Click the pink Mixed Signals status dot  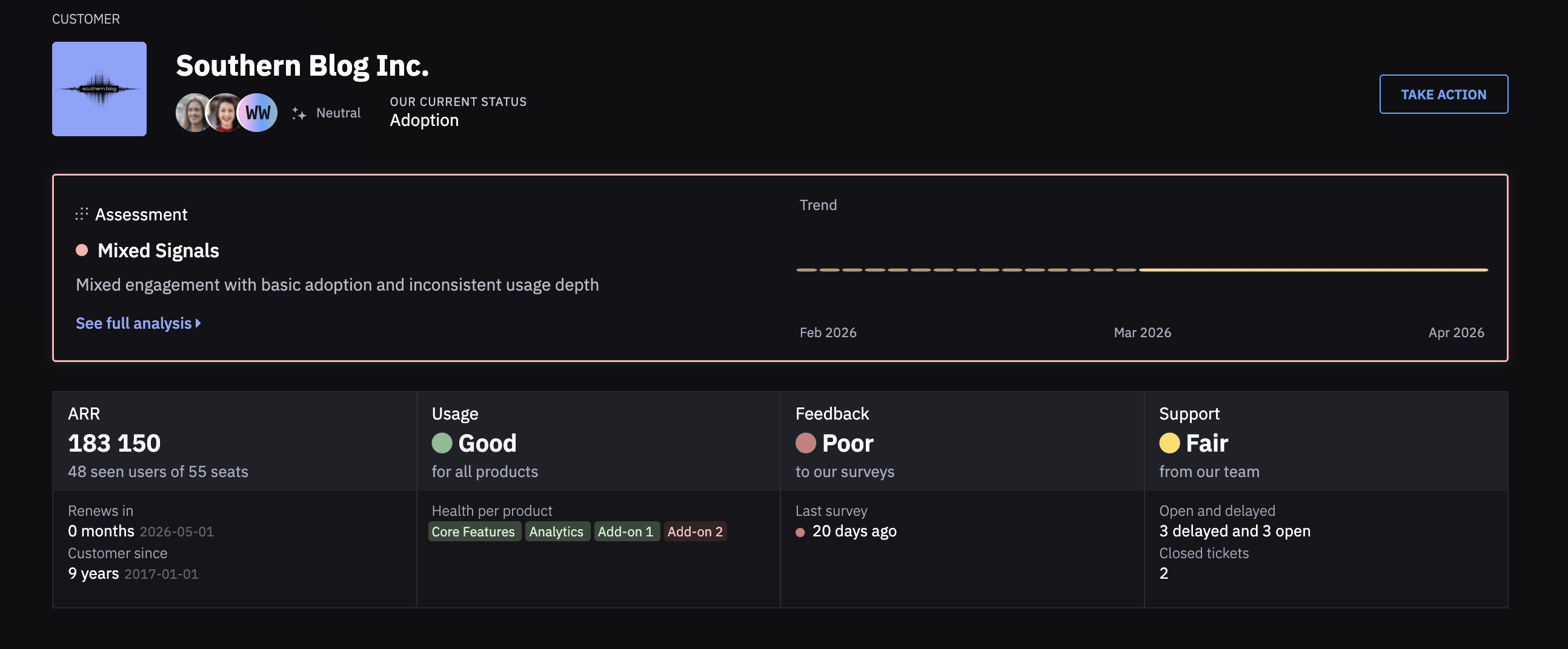[82, 251]
